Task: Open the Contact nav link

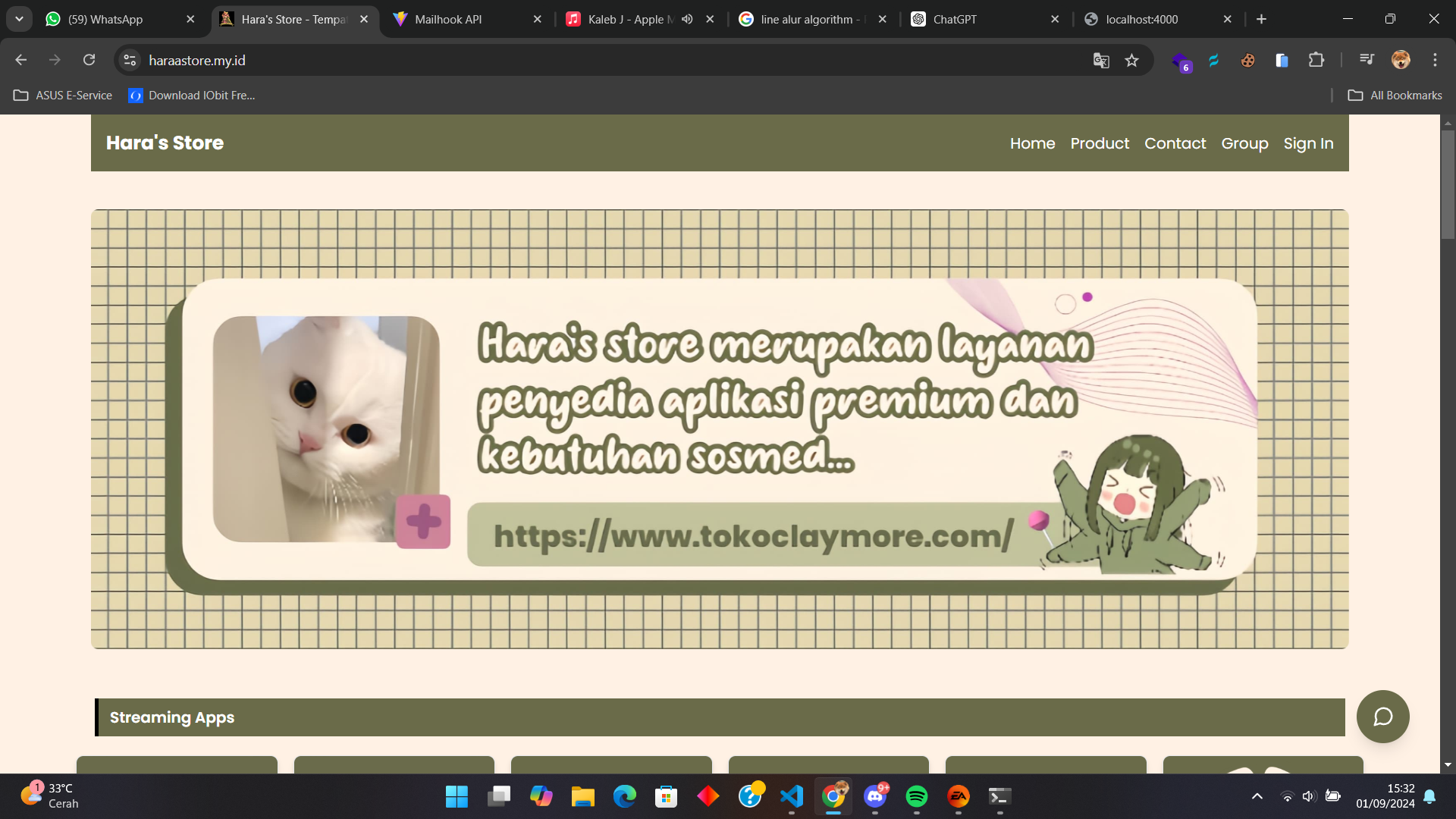Action: [x=1175, y=143]
